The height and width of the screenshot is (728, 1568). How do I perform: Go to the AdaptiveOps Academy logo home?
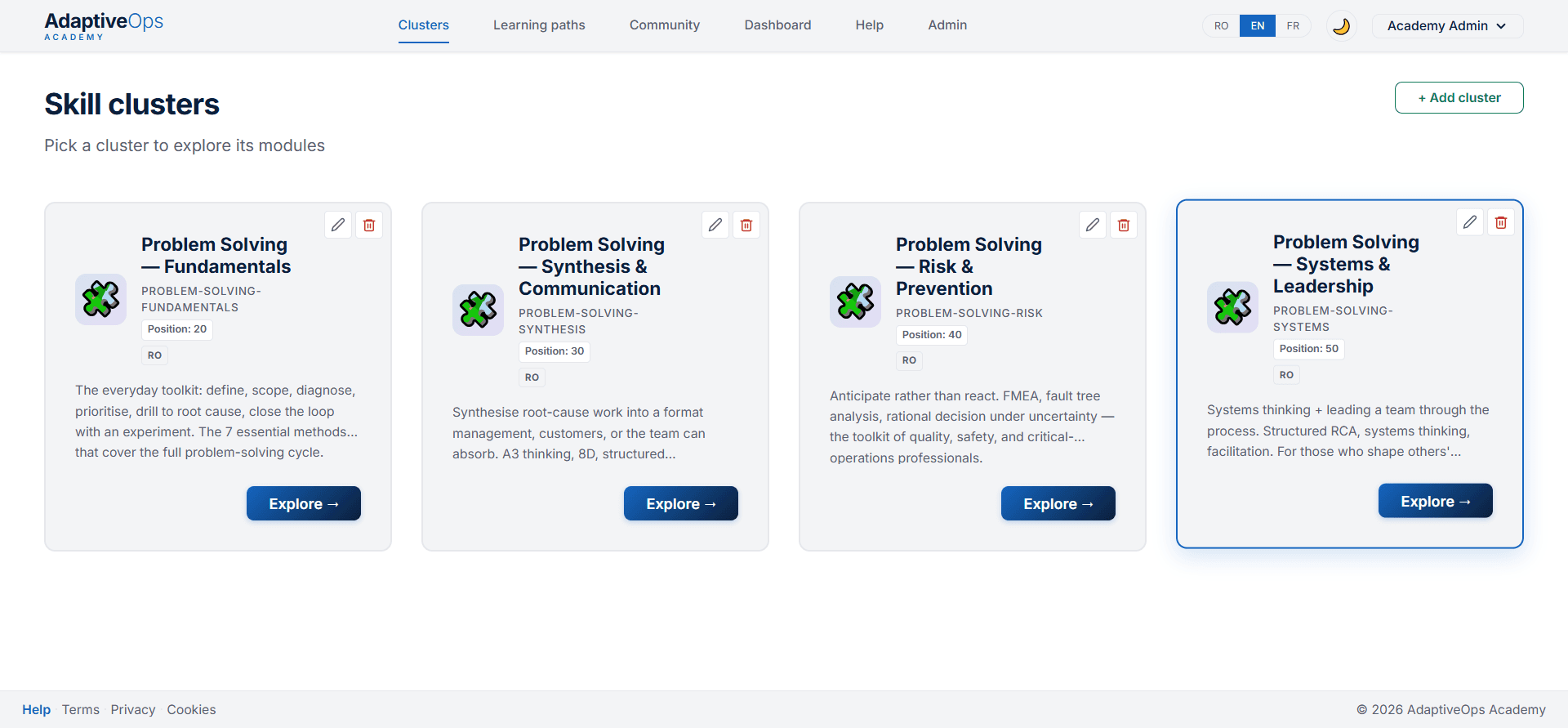click(104, 26)
